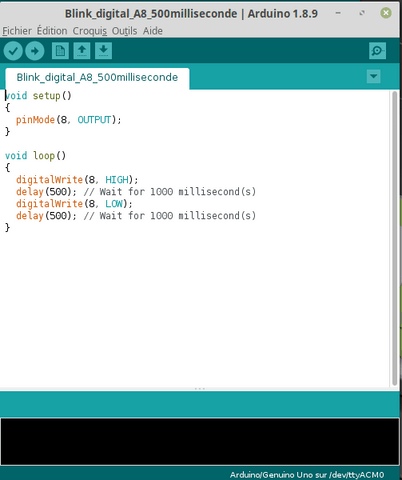Open the Aide menu
Viewport: 402px width, 480px height.
pyautogui.click(x=153, y=31)
